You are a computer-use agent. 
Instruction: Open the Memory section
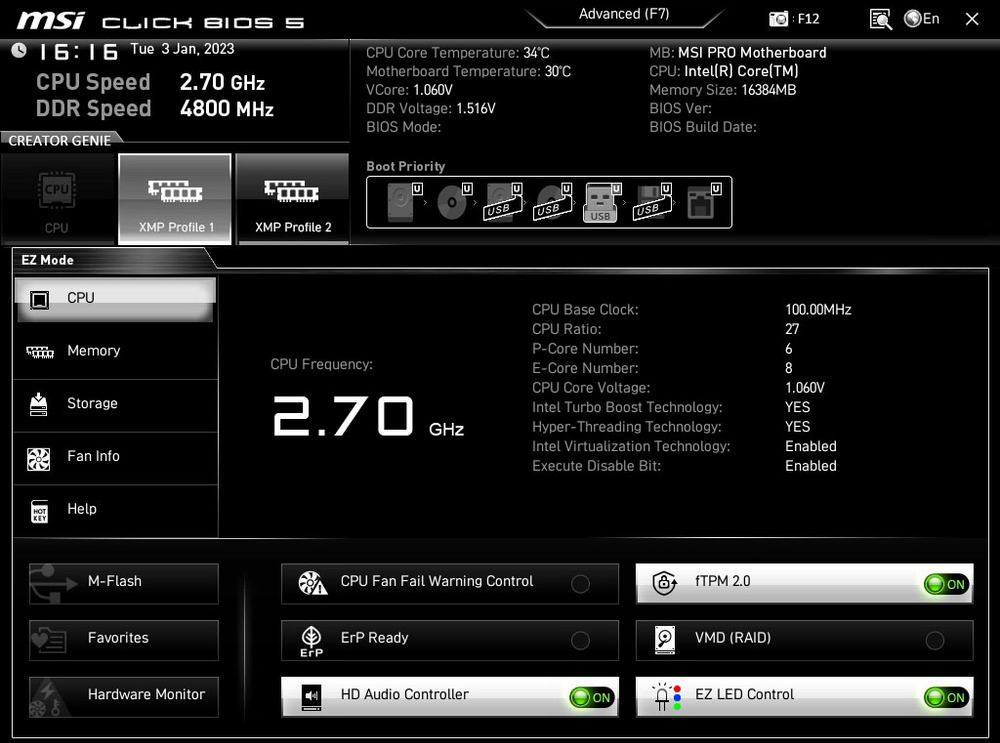115,351
